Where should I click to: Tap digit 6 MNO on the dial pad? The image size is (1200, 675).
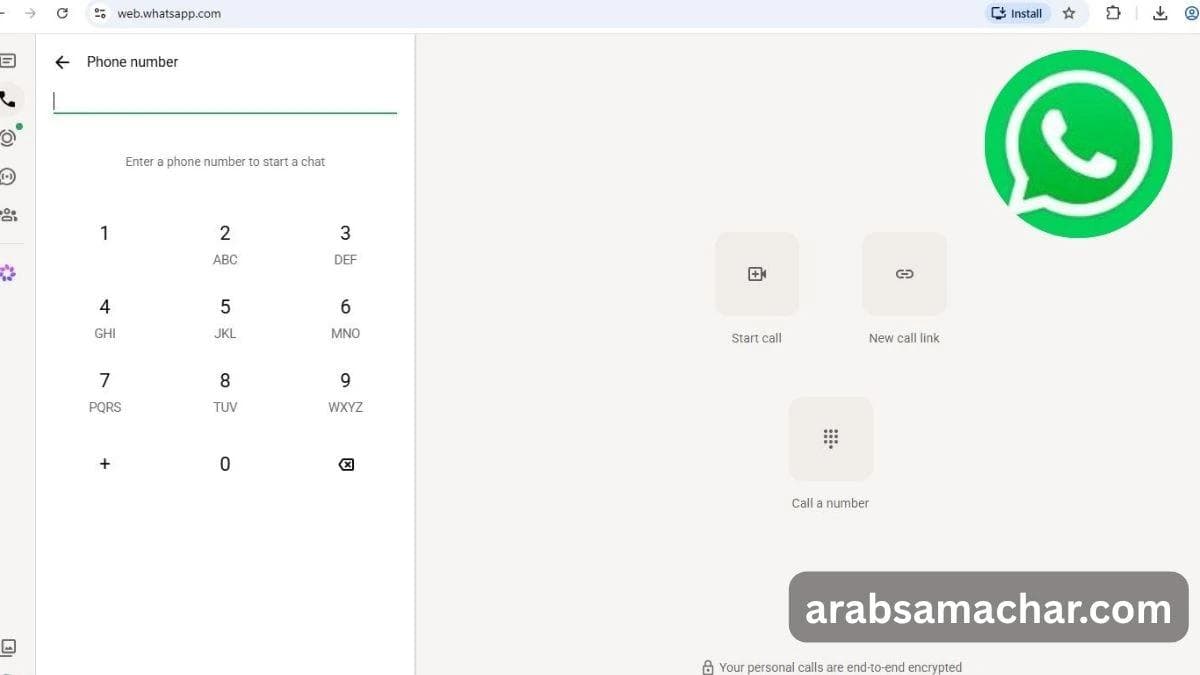345,318
